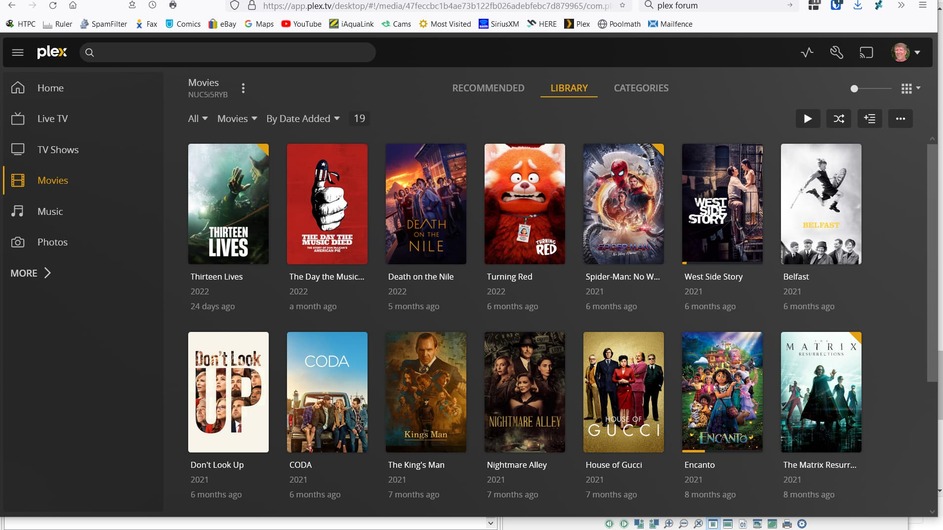Open the Turning Red poster
The height and width of the screenshot is (530, 943).
click(524, 204)
